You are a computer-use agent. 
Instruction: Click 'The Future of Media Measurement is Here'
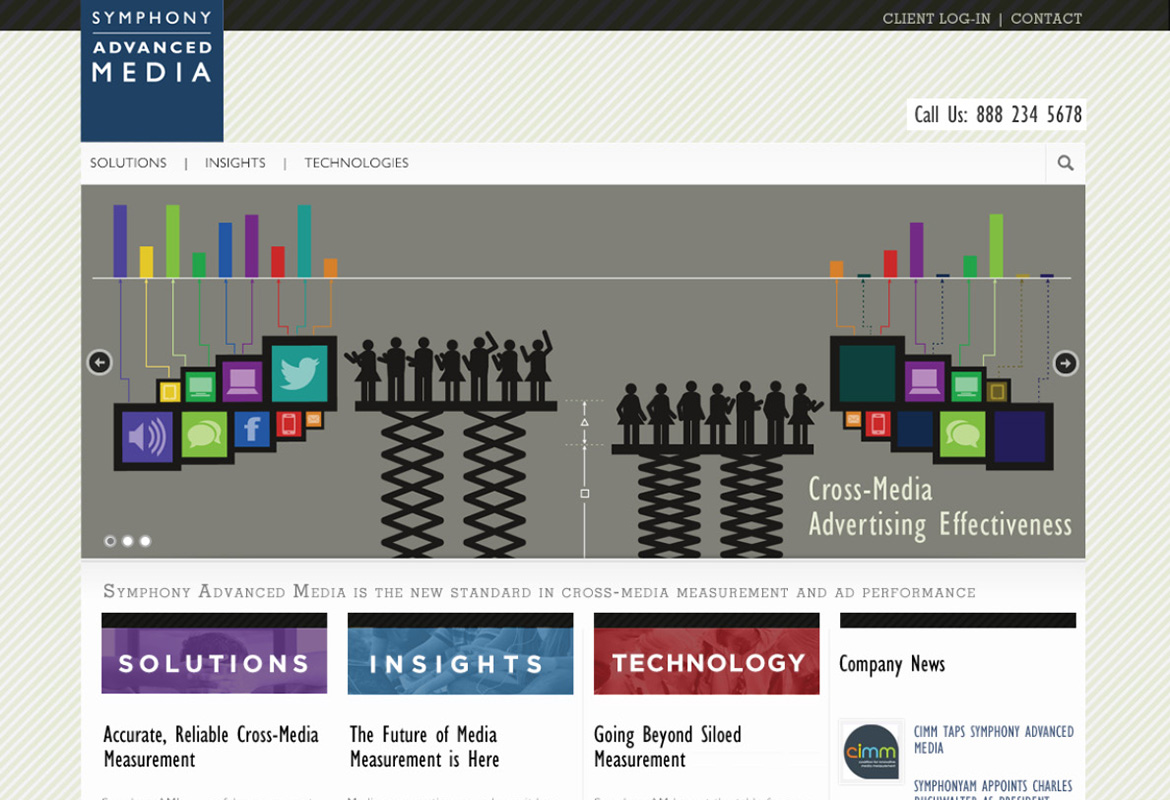tap(425, 747)
